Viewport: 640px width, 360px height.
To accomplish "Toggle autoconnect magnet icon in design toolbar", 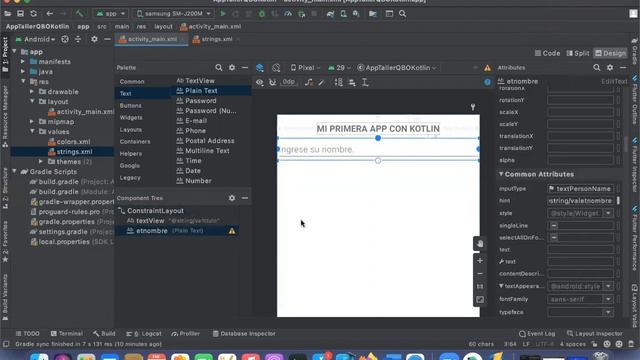I will (x=272, y=82).
